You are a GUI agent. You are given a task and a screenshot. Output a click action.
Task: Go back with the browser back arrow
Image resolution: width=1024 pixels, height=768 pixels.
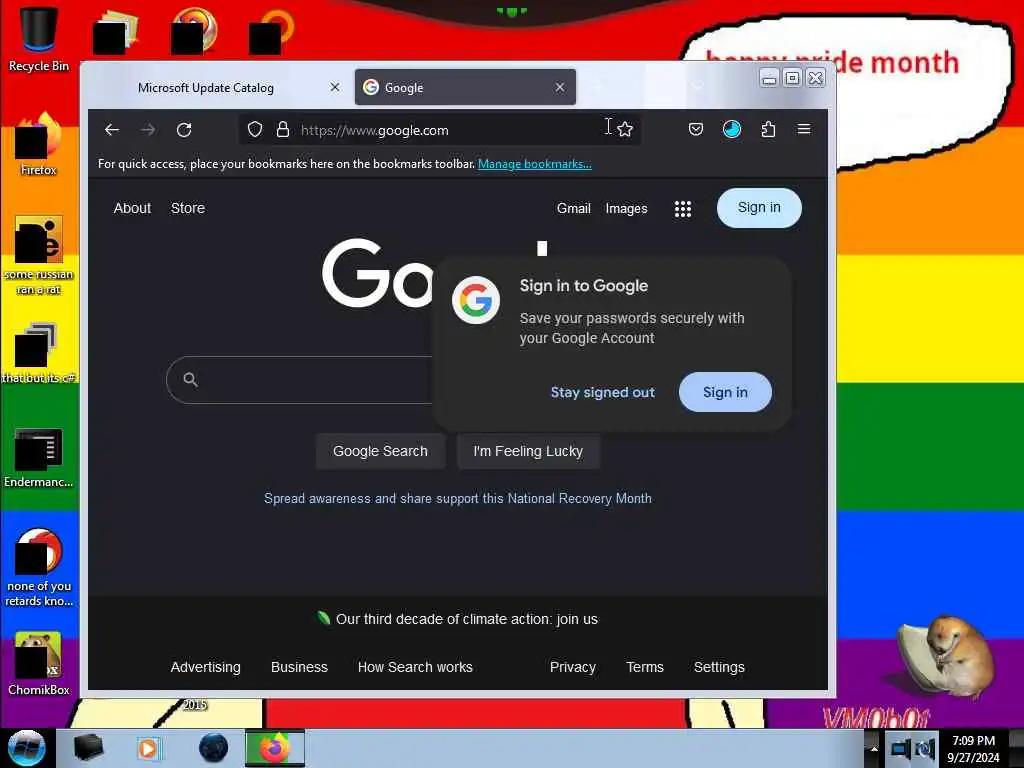[x=112, y=129]
